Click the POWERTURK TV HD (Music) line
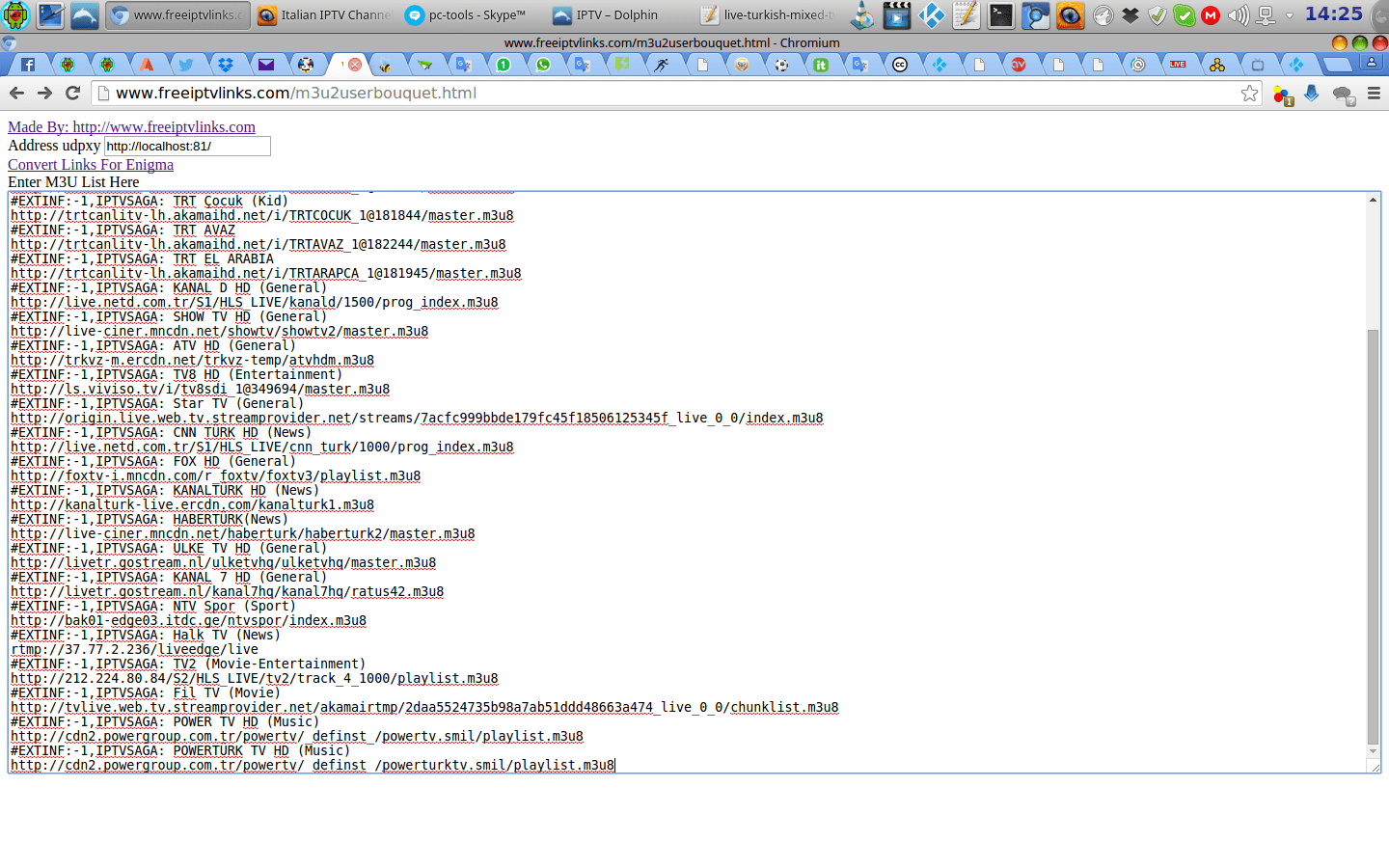 click(180, 750)
